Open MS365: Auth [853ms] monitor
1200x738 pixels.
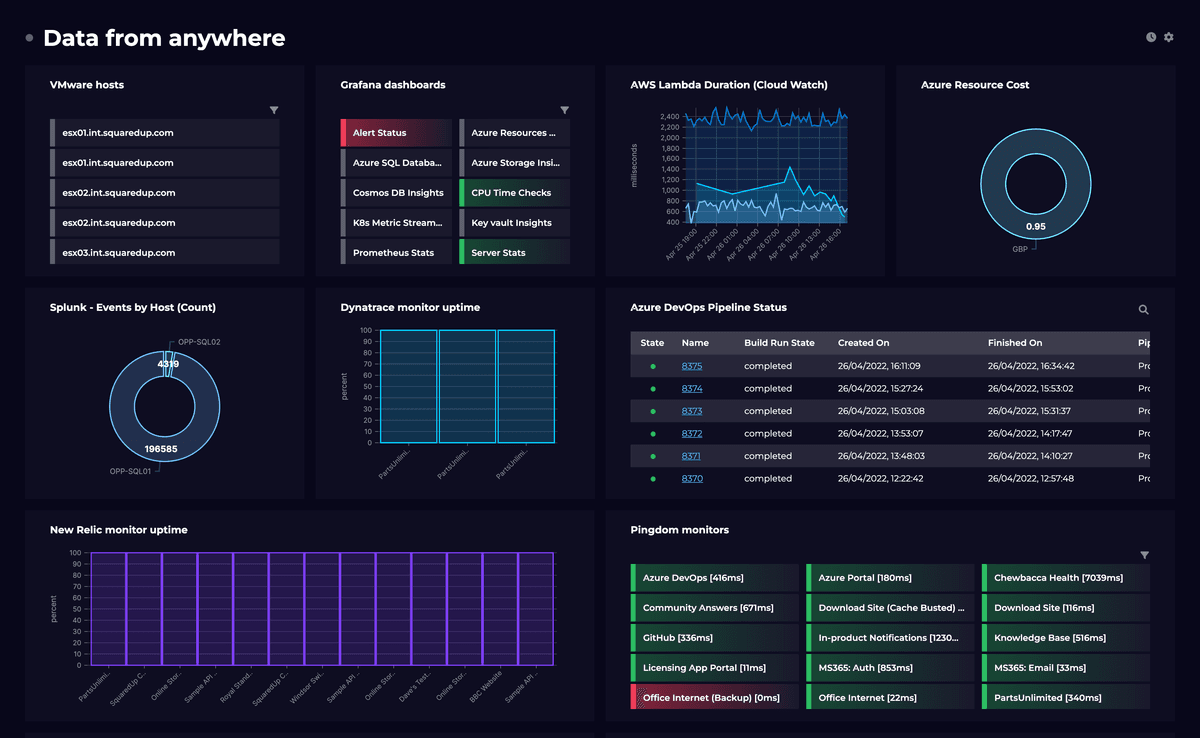(890, 667)
